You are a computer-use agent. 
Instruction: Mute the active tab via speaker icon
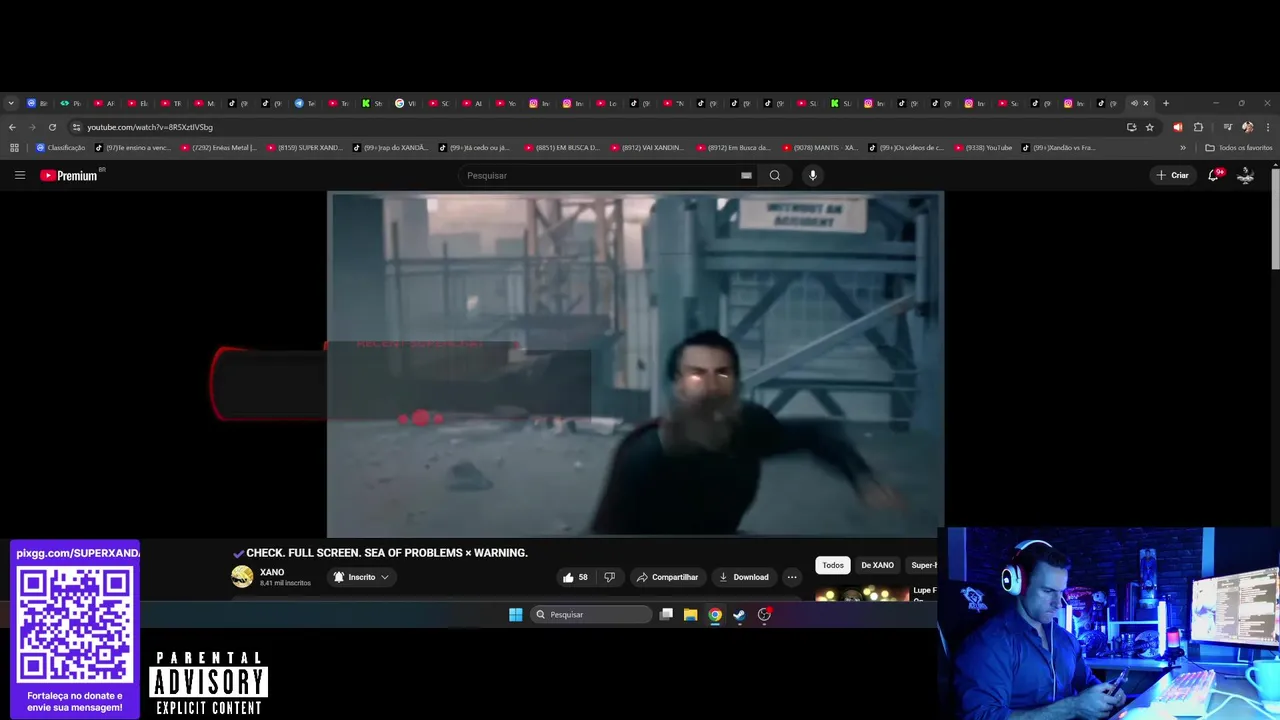pos(1134,103)
